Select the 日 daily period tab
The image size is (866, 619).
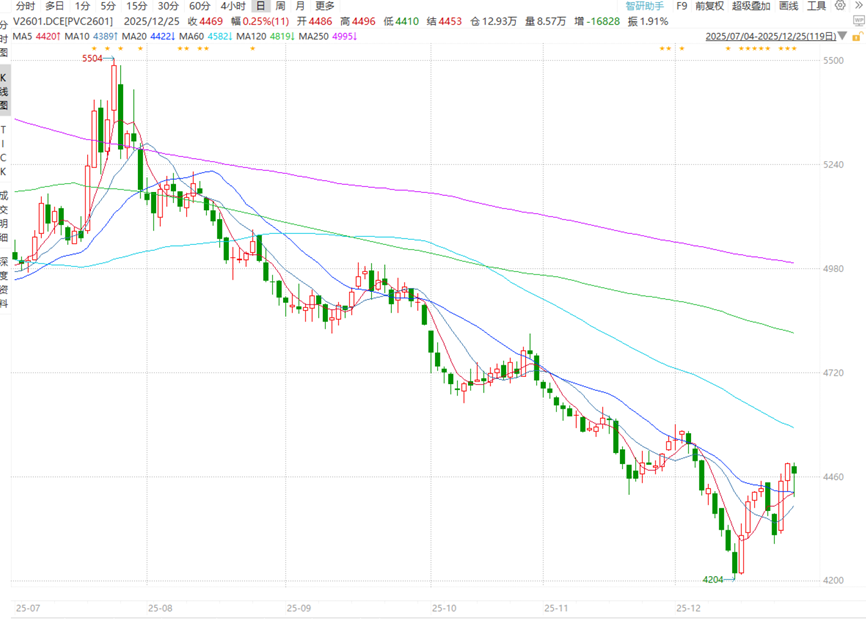[260, 6]
